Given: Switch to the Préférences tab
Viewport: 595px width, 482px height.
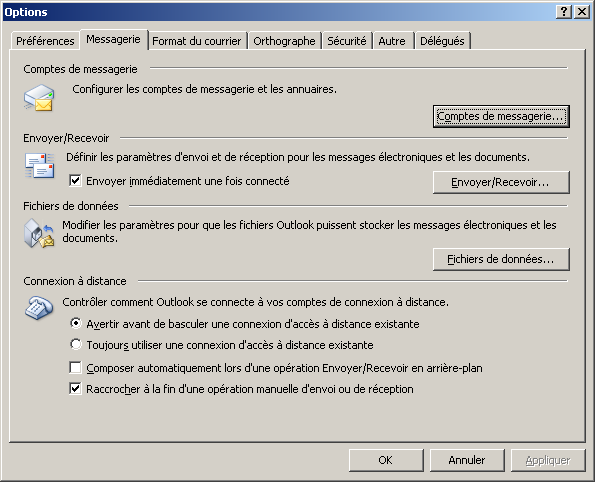Looking at the screenshot, I should coord(45,41).
